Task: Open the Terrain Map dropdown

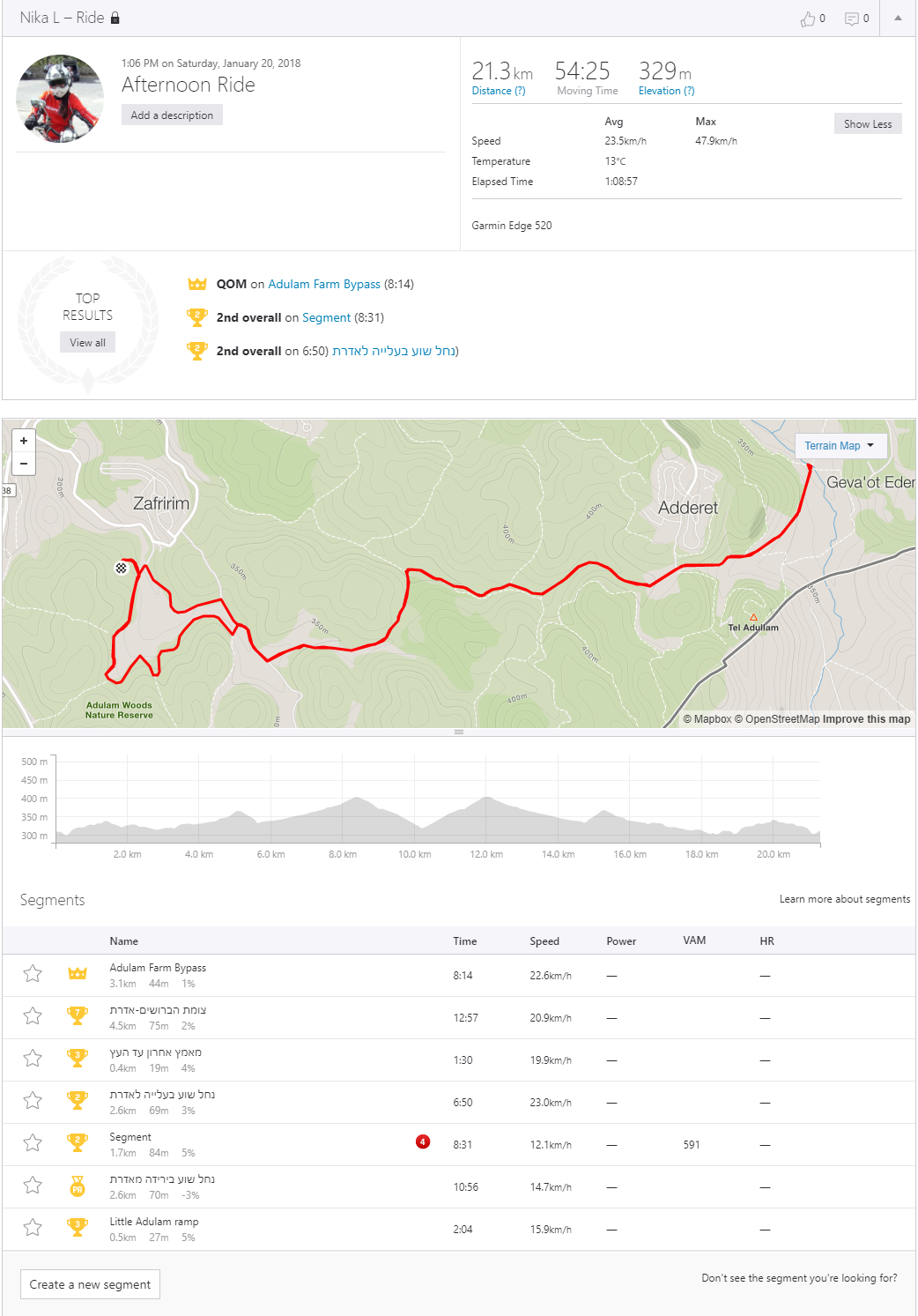Action: pyautogui.click(x=840, y=446)
